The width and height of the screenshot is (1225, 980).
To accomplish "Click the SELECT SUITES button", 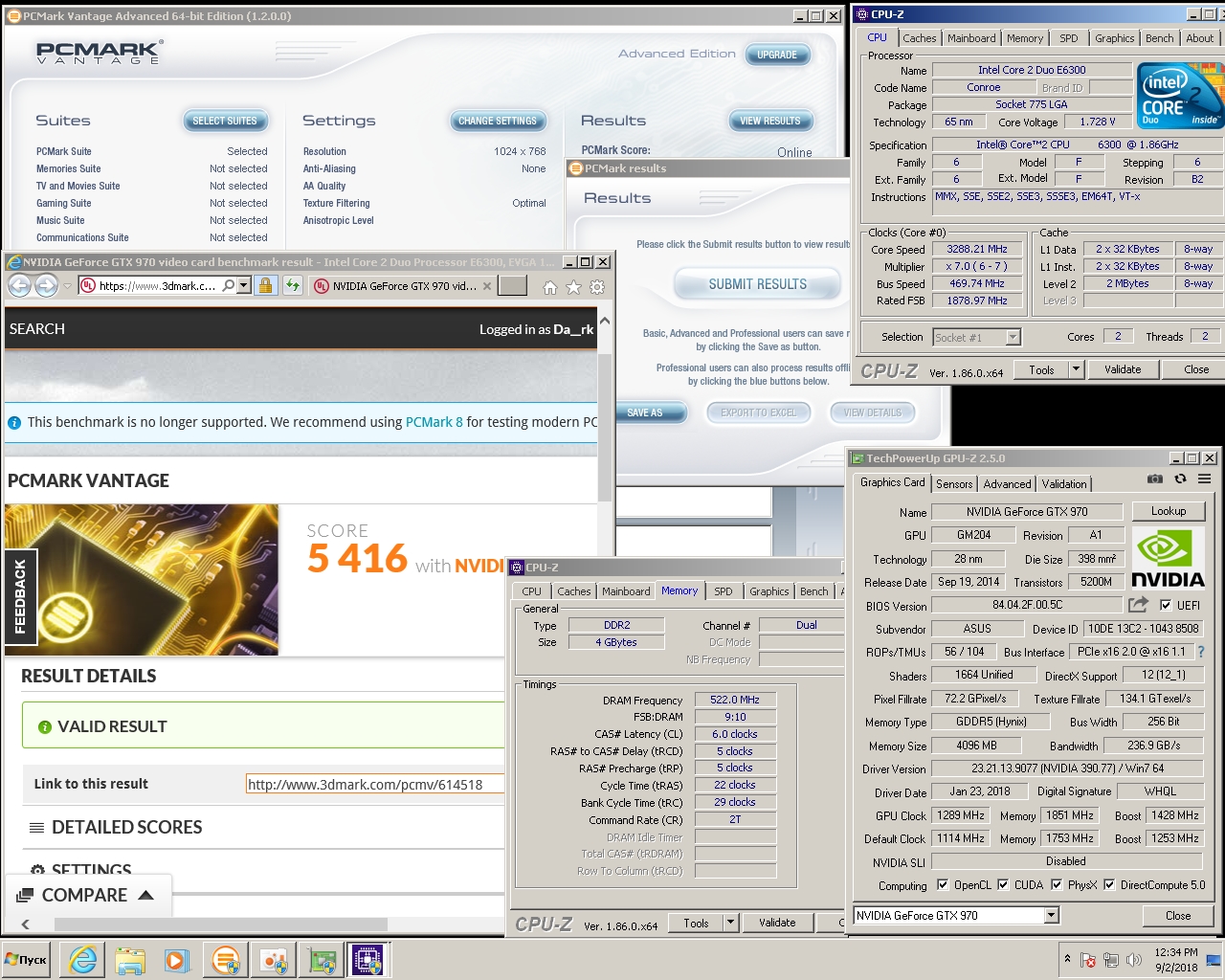I will coord(225,121).
